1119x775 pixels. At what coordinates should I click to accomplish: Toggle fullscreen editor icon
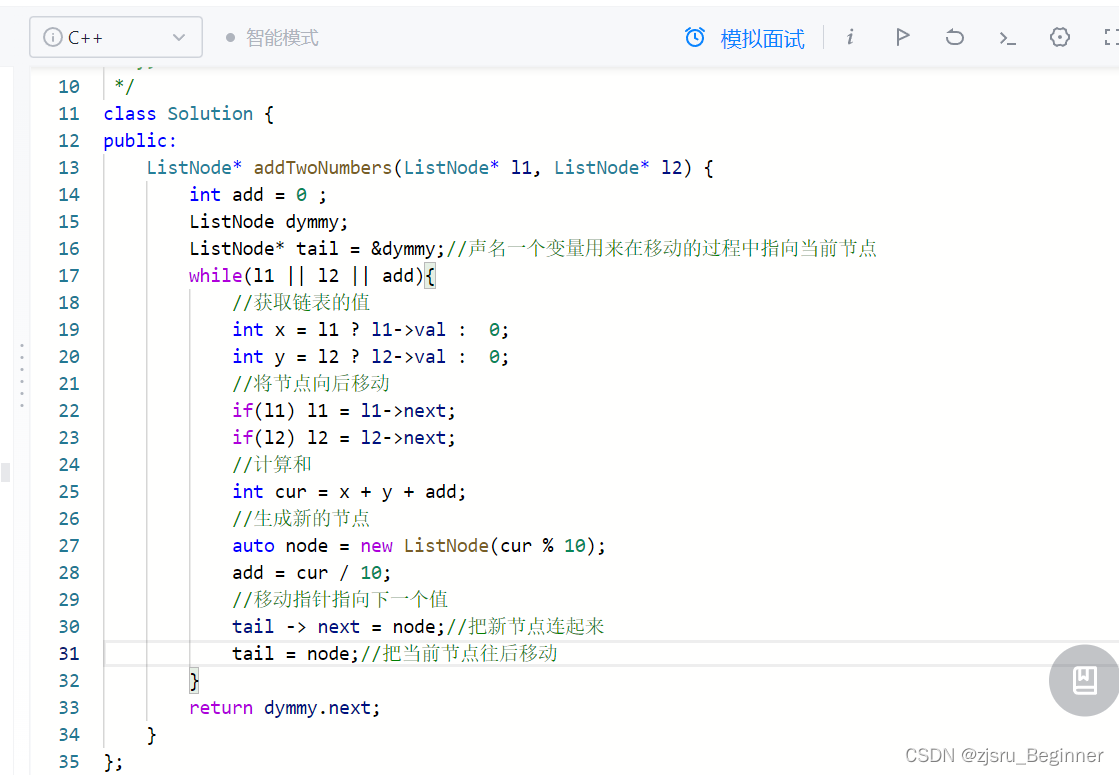coord(1110,37)
